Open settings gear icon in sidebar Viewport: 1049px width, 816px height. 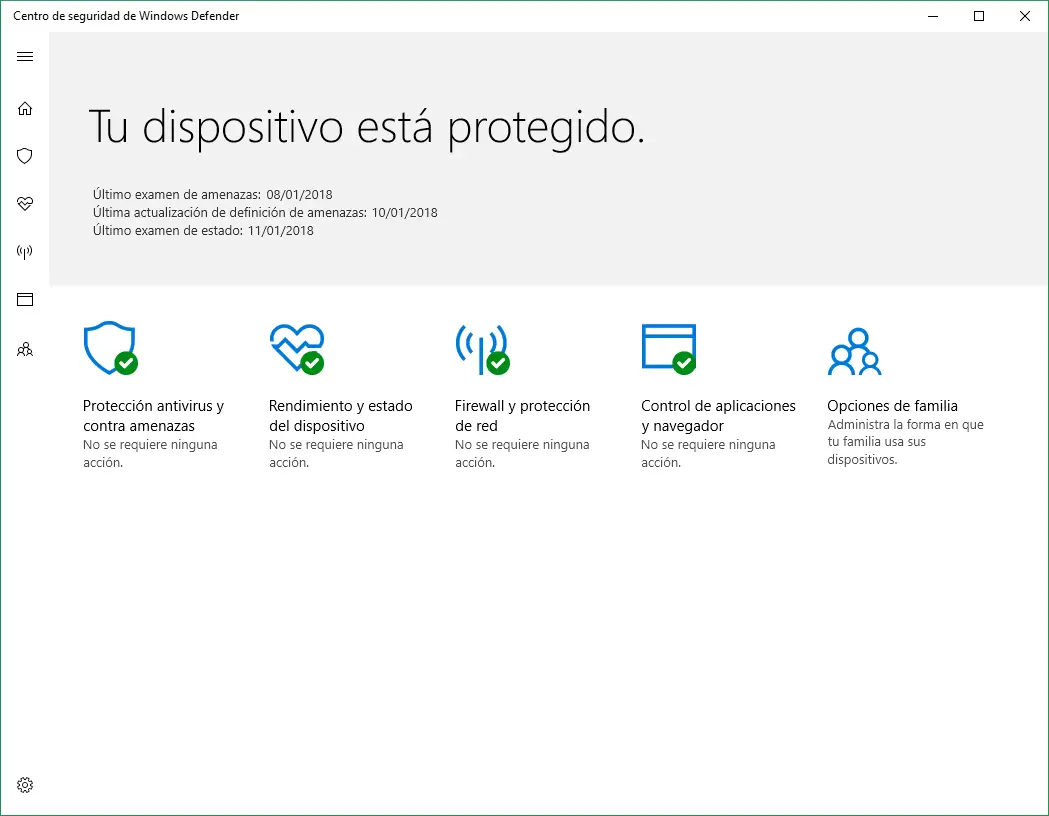click(x=25, y=785)
